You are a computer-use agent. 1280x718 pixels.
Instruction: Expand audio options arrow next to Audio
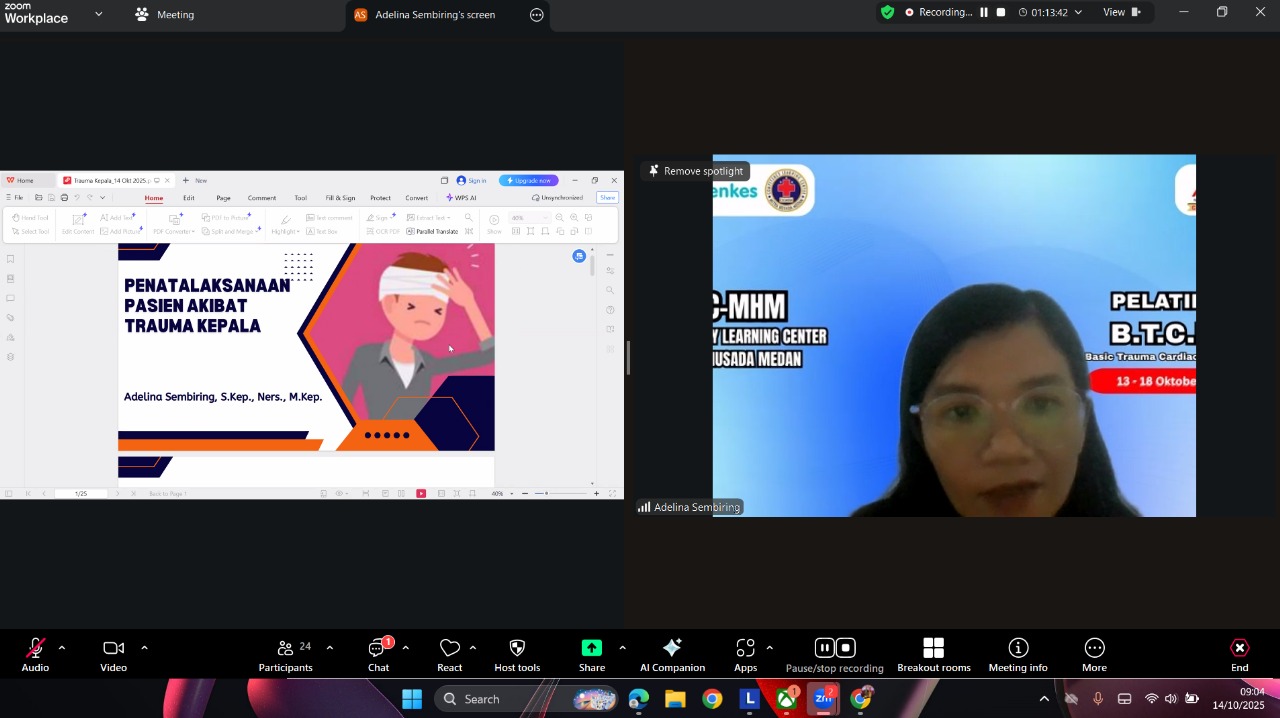click(62, 648)
